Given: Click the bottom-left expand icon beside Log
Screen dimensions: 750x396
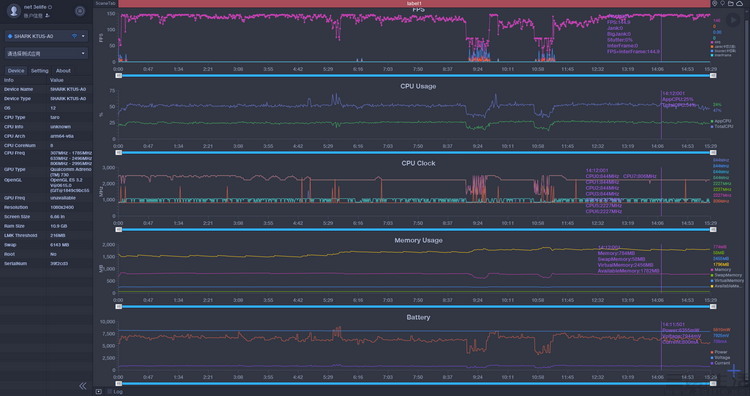Looking at the screenshot, I should pyautogui.click(x=99, y=392).
